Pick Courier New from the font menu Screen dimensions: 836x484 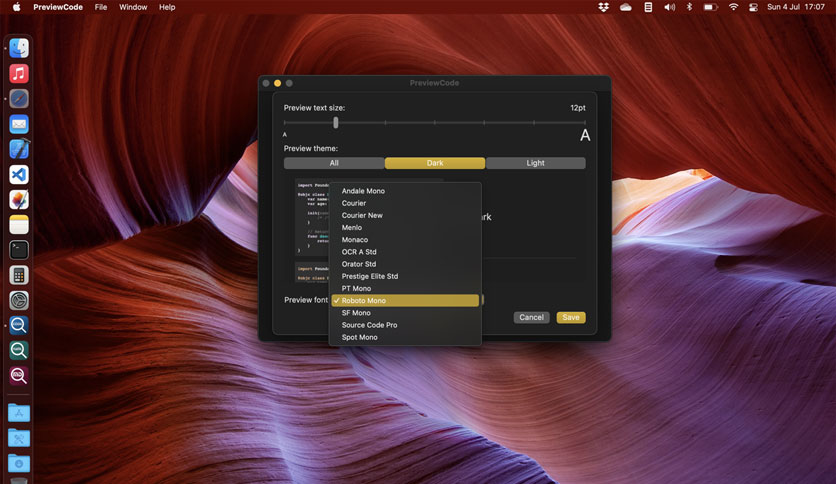pyautogui.click(x=405, y=215)
